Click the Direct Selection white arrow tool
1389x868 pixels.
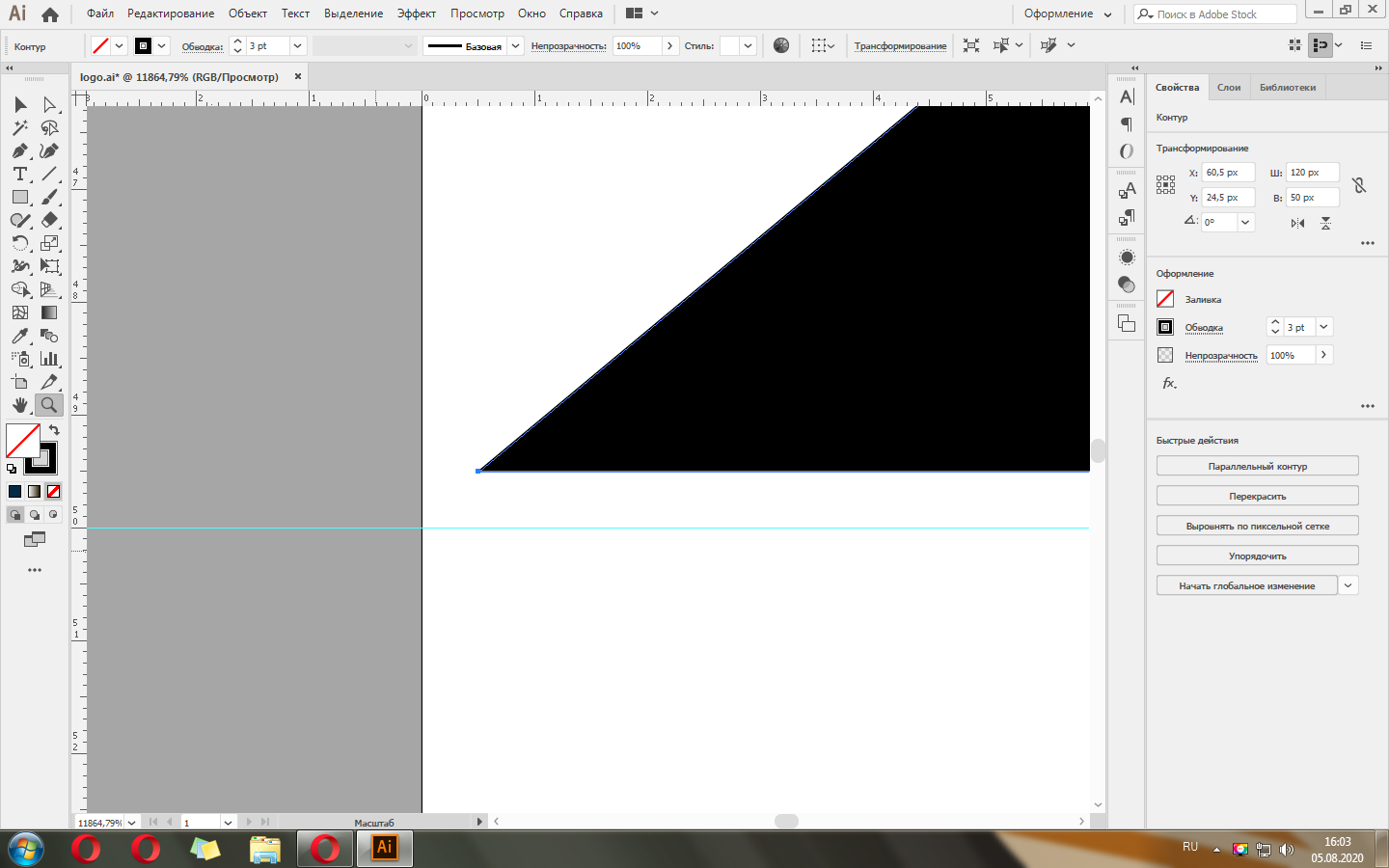tap(49, 104)
